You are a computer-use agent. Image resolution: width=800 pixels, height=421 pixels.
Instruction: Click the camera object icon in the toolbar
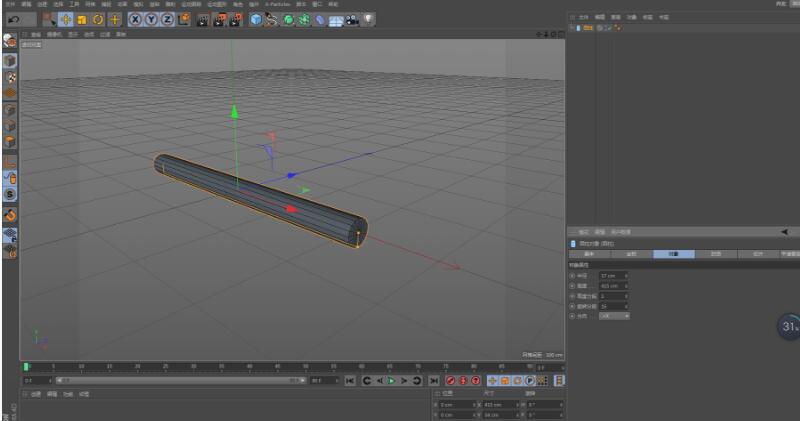[352, 19]
